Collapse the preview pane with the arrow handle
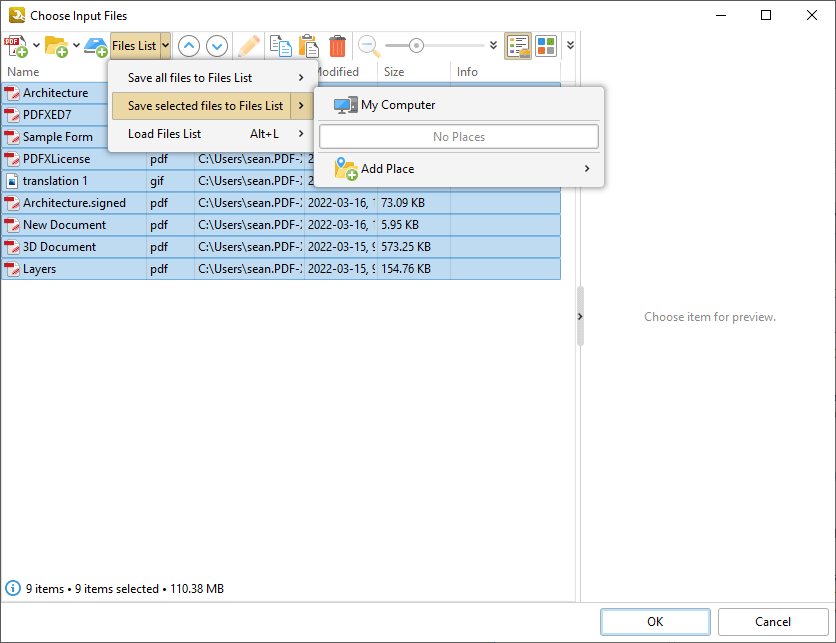Viewport: 836px width, 643px height. [x=580, y=317]
